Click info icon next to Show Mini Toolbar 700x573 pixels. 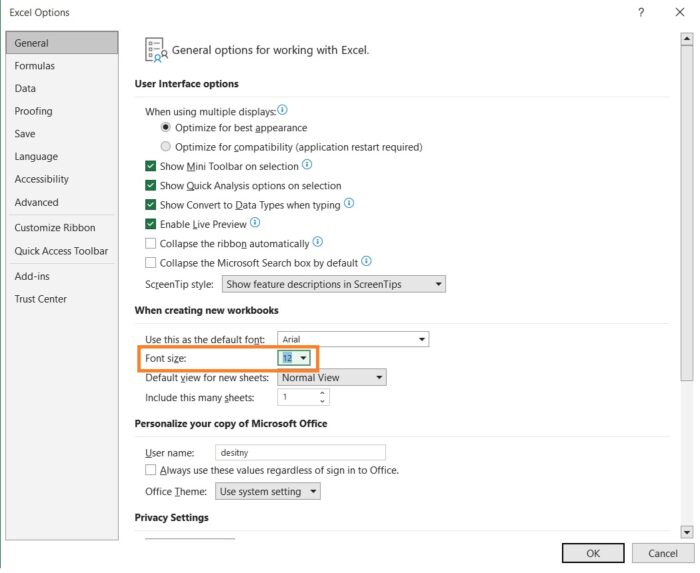click(x=307, y=165)
